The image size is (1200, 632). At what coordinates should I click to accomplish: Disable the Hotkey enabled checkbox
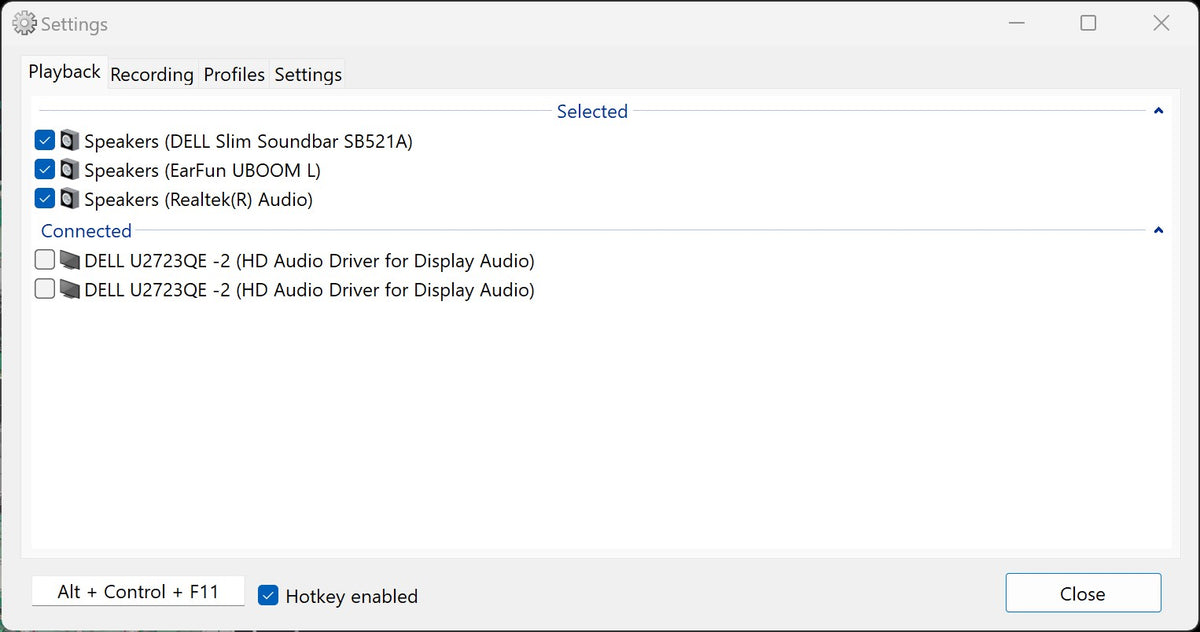[x=268, y=596]
